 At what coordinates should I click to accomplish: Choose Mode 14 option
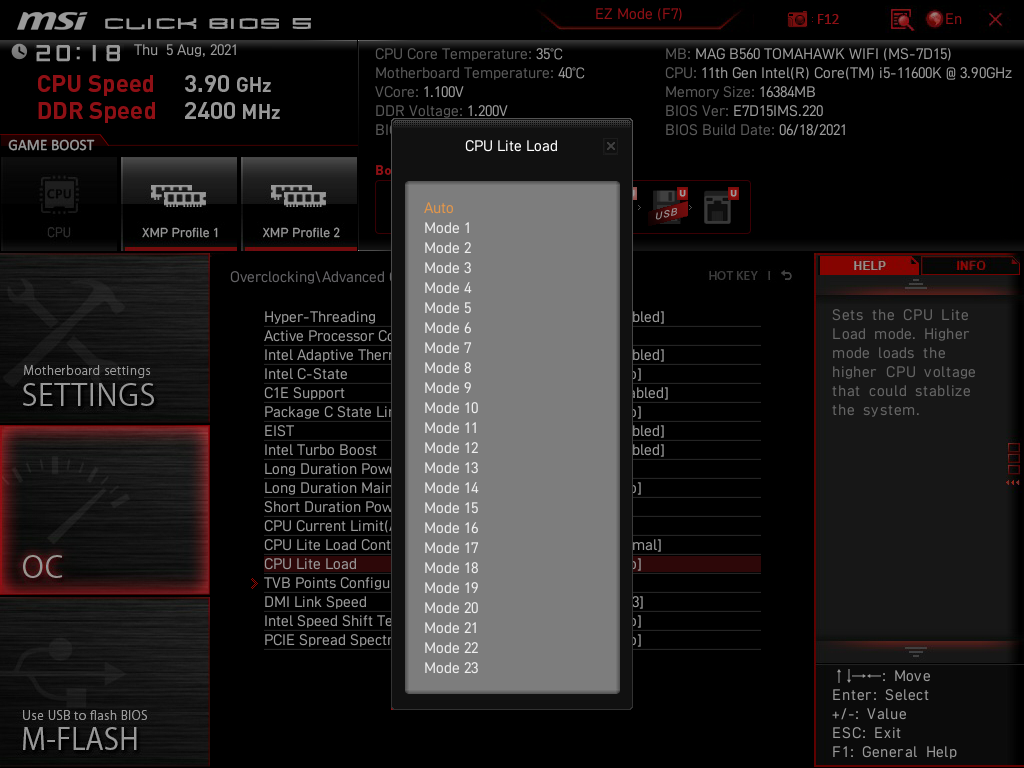(x=451, y=488)
